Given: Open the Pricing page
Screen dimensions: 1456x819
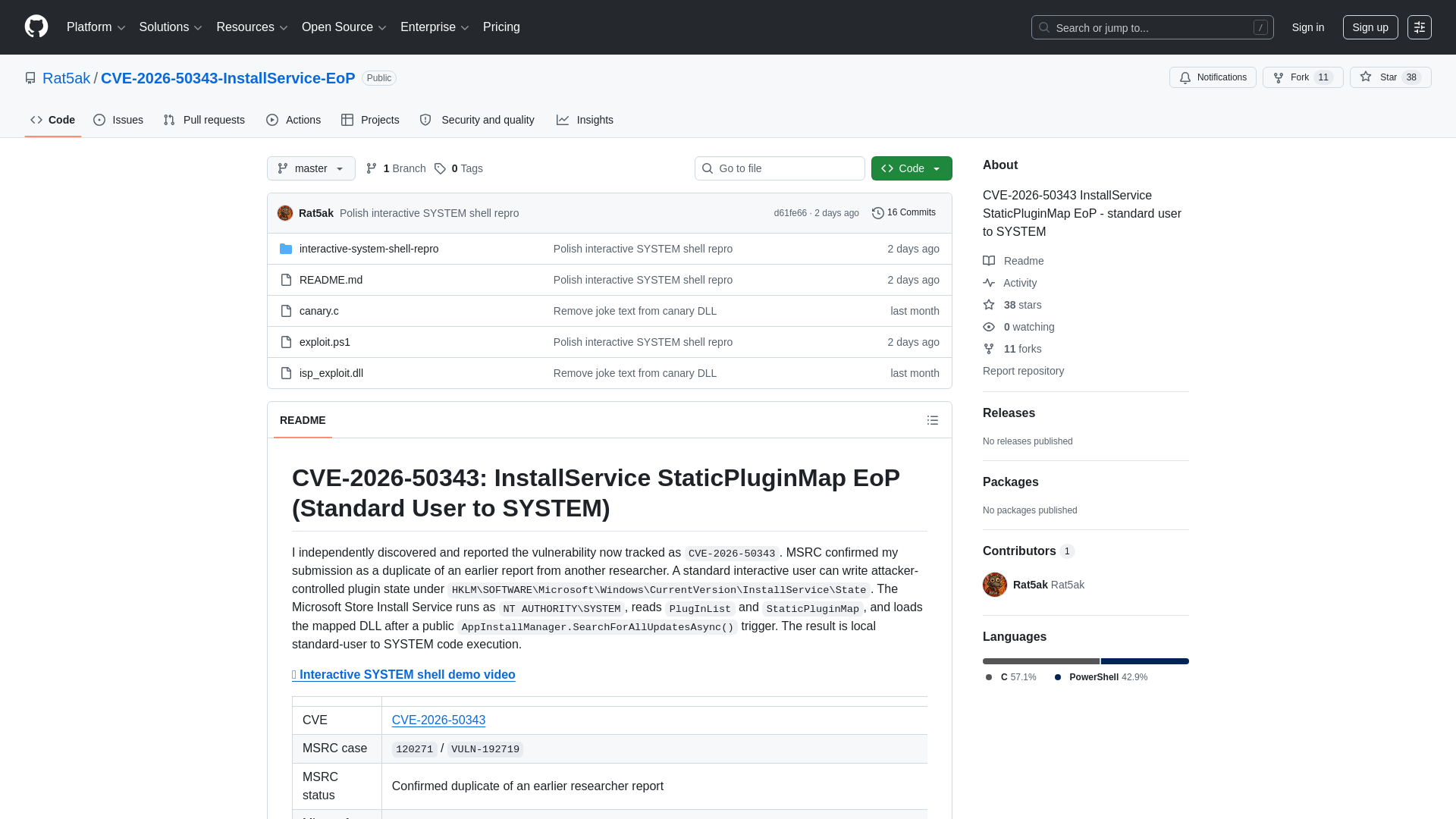Looking at the screenshot, I should [501, 27].
